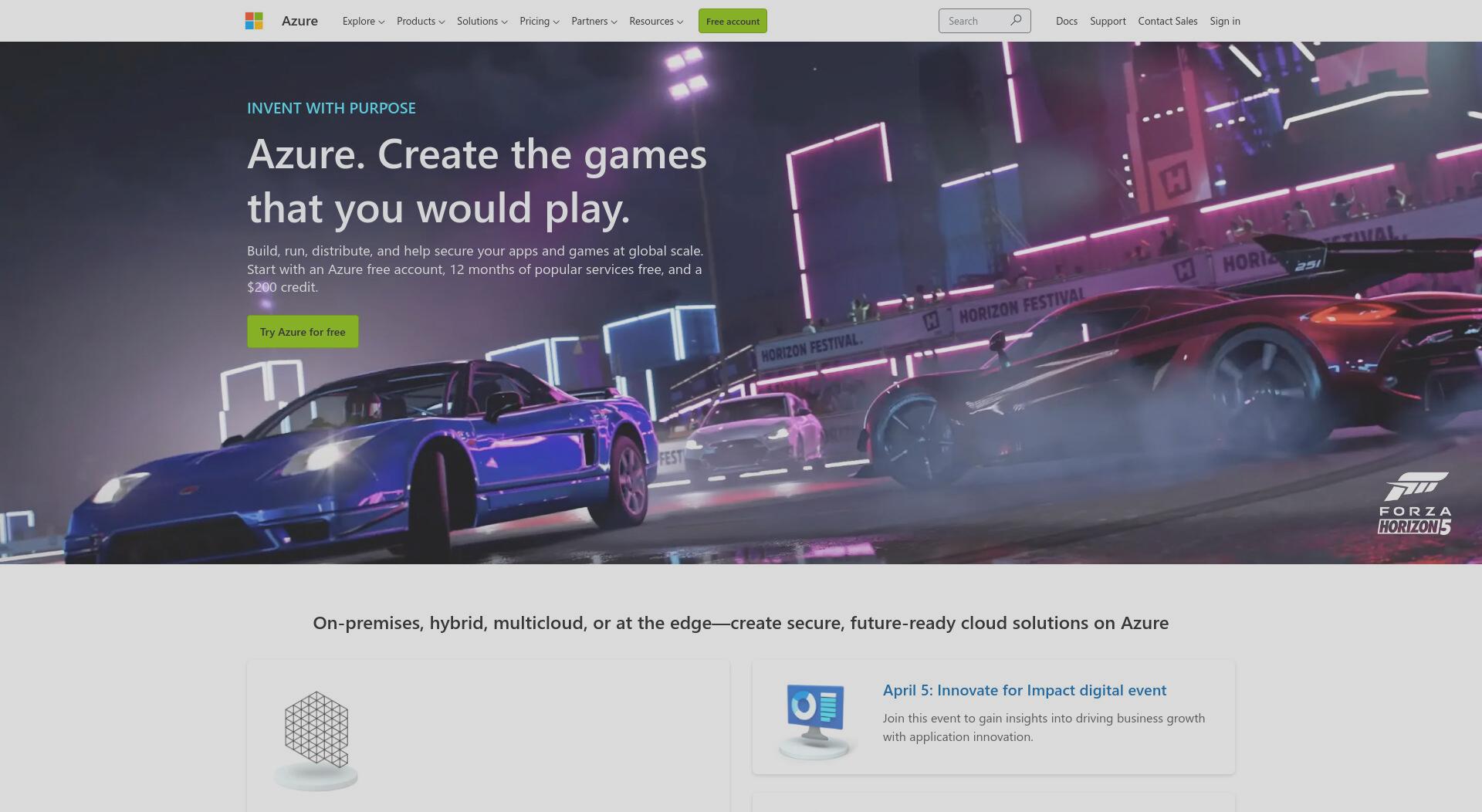Go to the Support page

click(1108, 21)
